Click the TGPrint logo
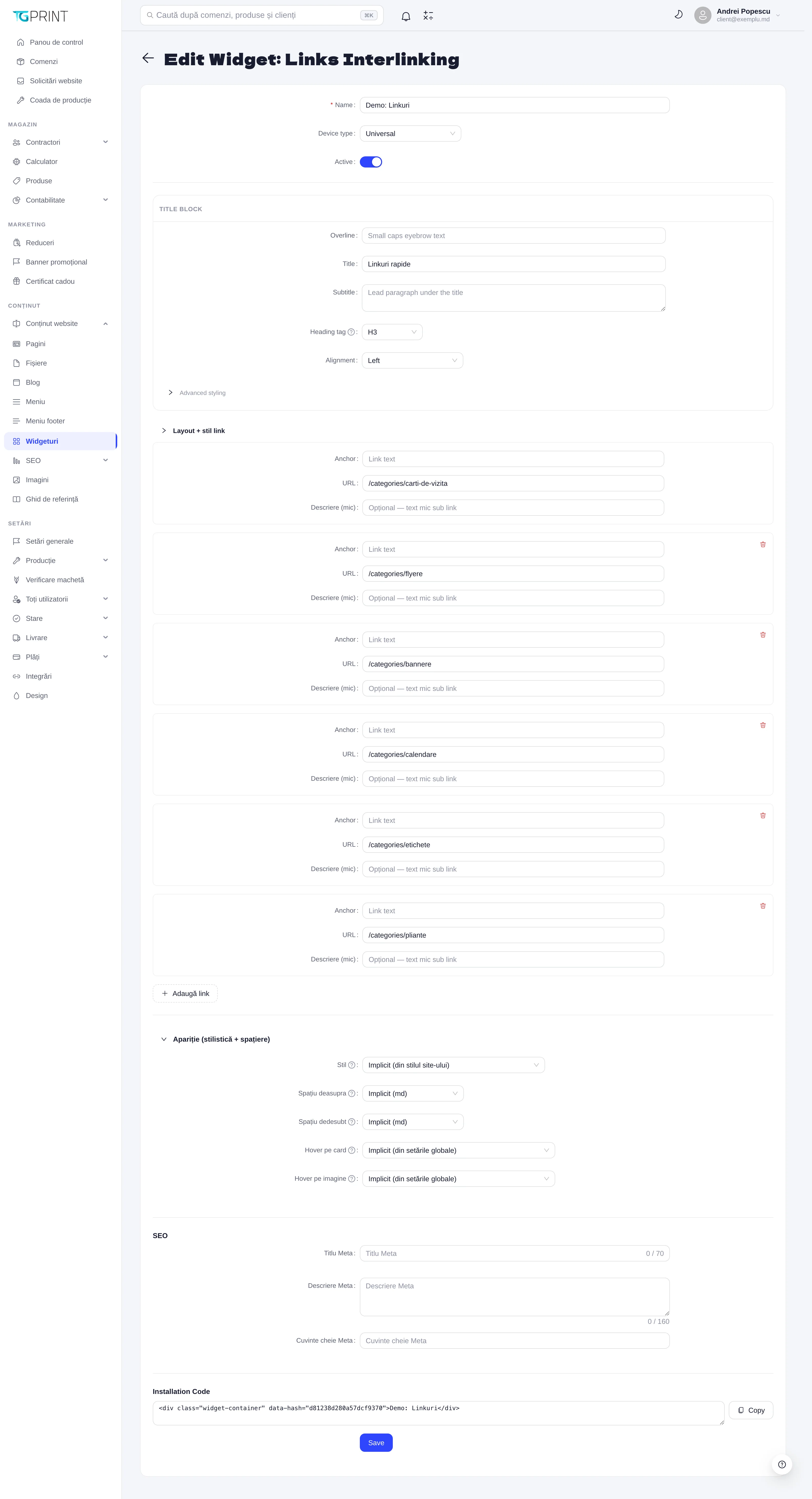Image resolution: width=812 pixels, height=1499 pixels. 40,16
